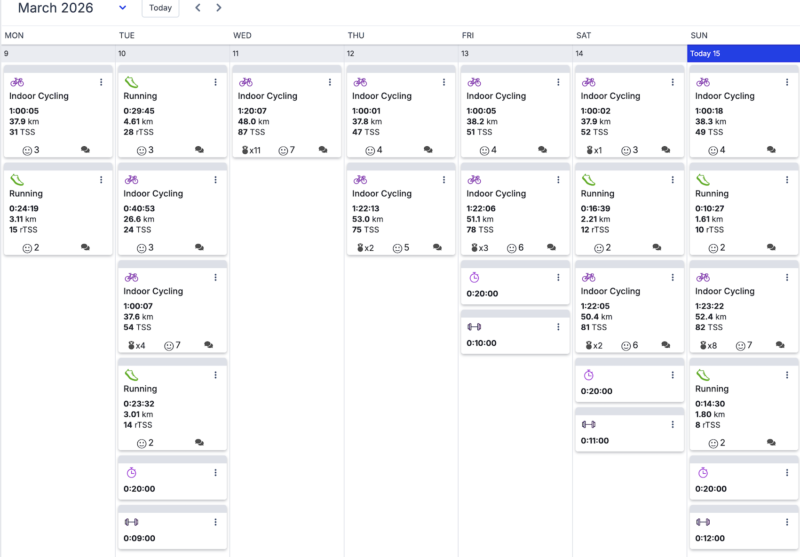Open options menu on Monday's Running workout

(x=101, y=180)
